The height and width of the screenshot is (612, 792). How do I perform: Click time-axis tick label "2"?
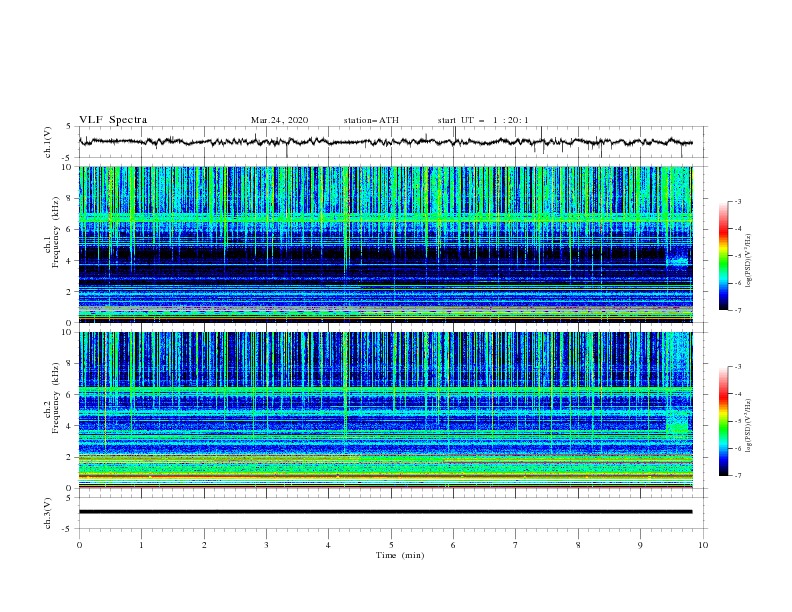[x=204, y=545]
